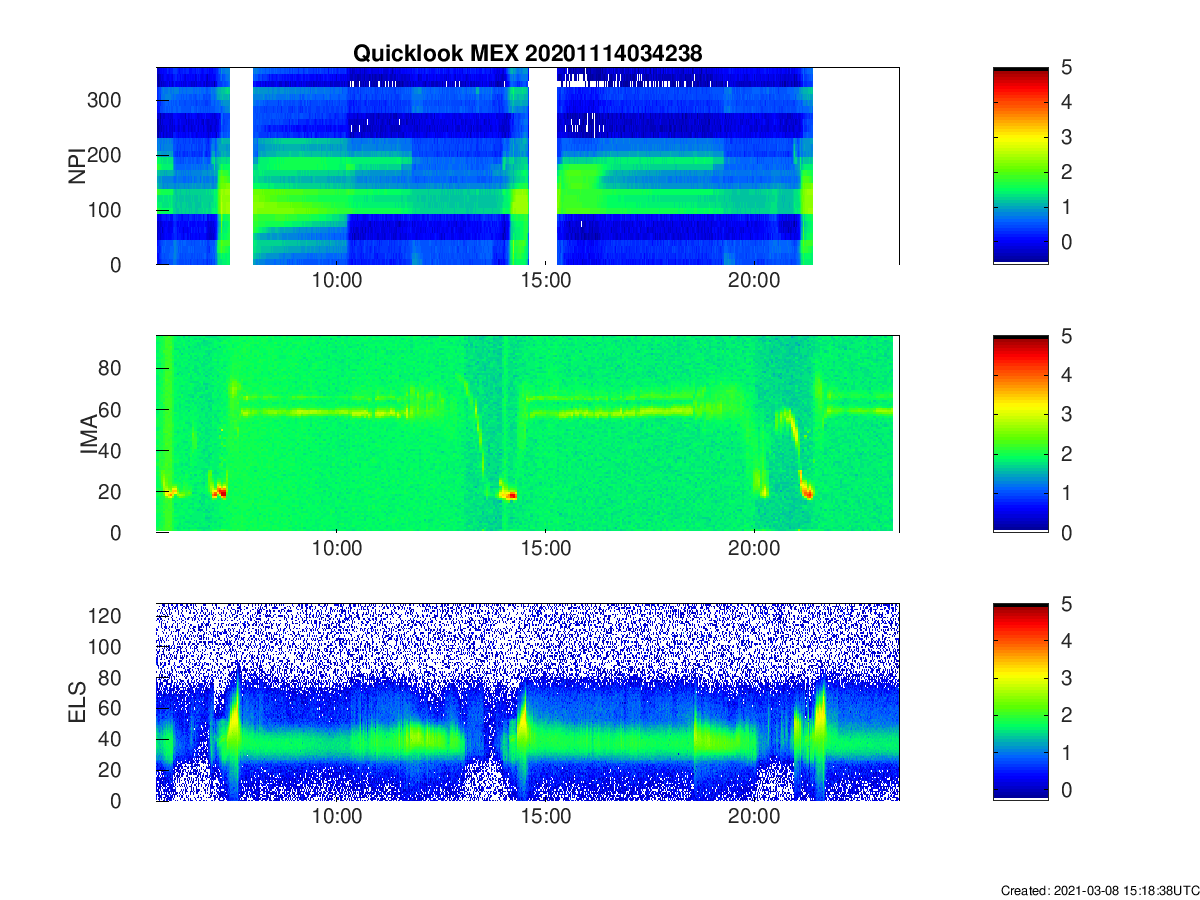The height and width of the screenshot is (900, 1200).
Task: Click the 10:00 tick label of the ELS panel
Action: click(x=337, y=817)
